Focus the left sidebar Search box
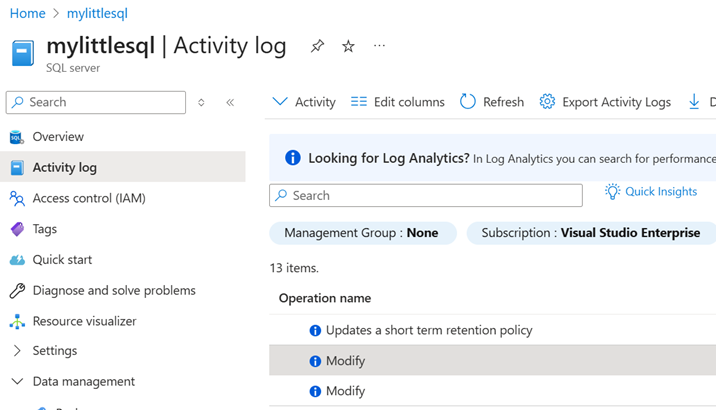 tap(96, 102)
